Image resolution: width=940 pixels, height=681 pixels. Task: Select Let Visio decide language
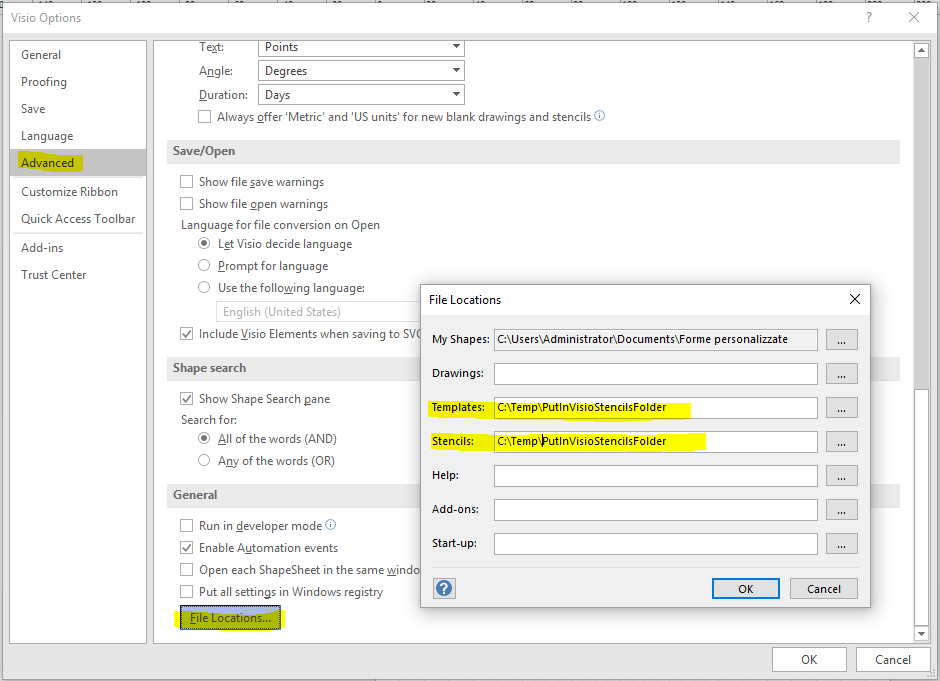tap(204, 243)
